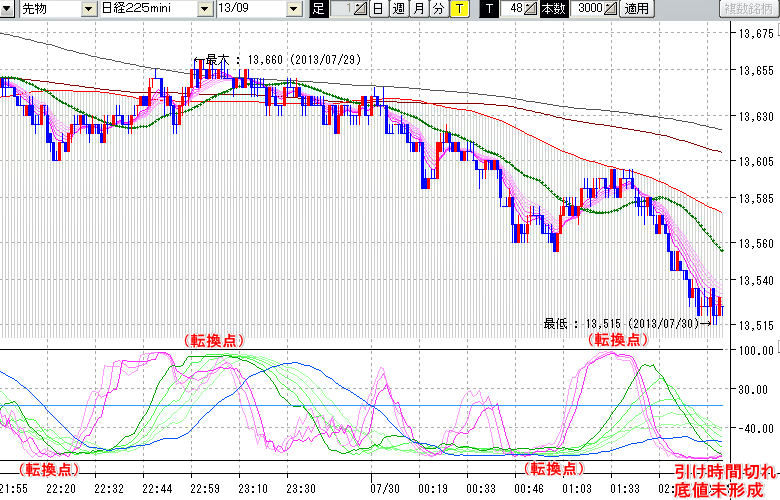The image size is (780, 500).
Task: Click the black 足 label icon
Action: click(319, 9)
